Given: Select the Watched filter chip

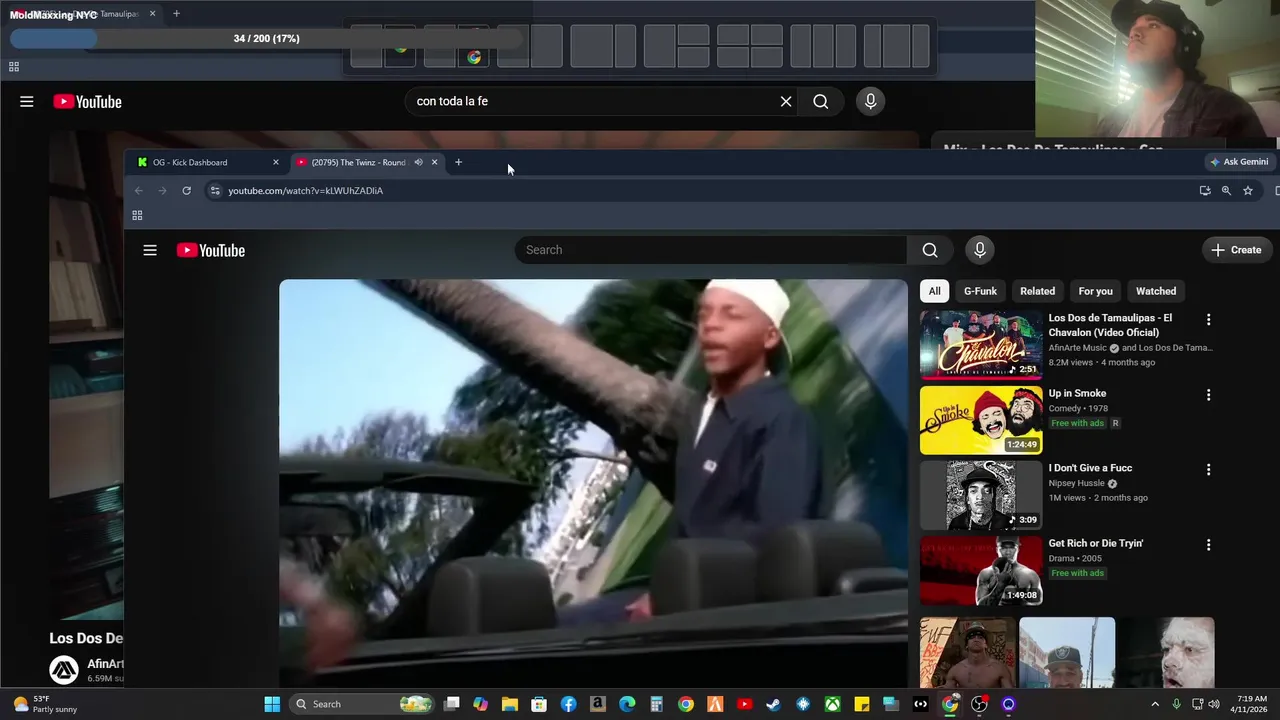Looking at the screenshot, I should (x=1156, y=291).
